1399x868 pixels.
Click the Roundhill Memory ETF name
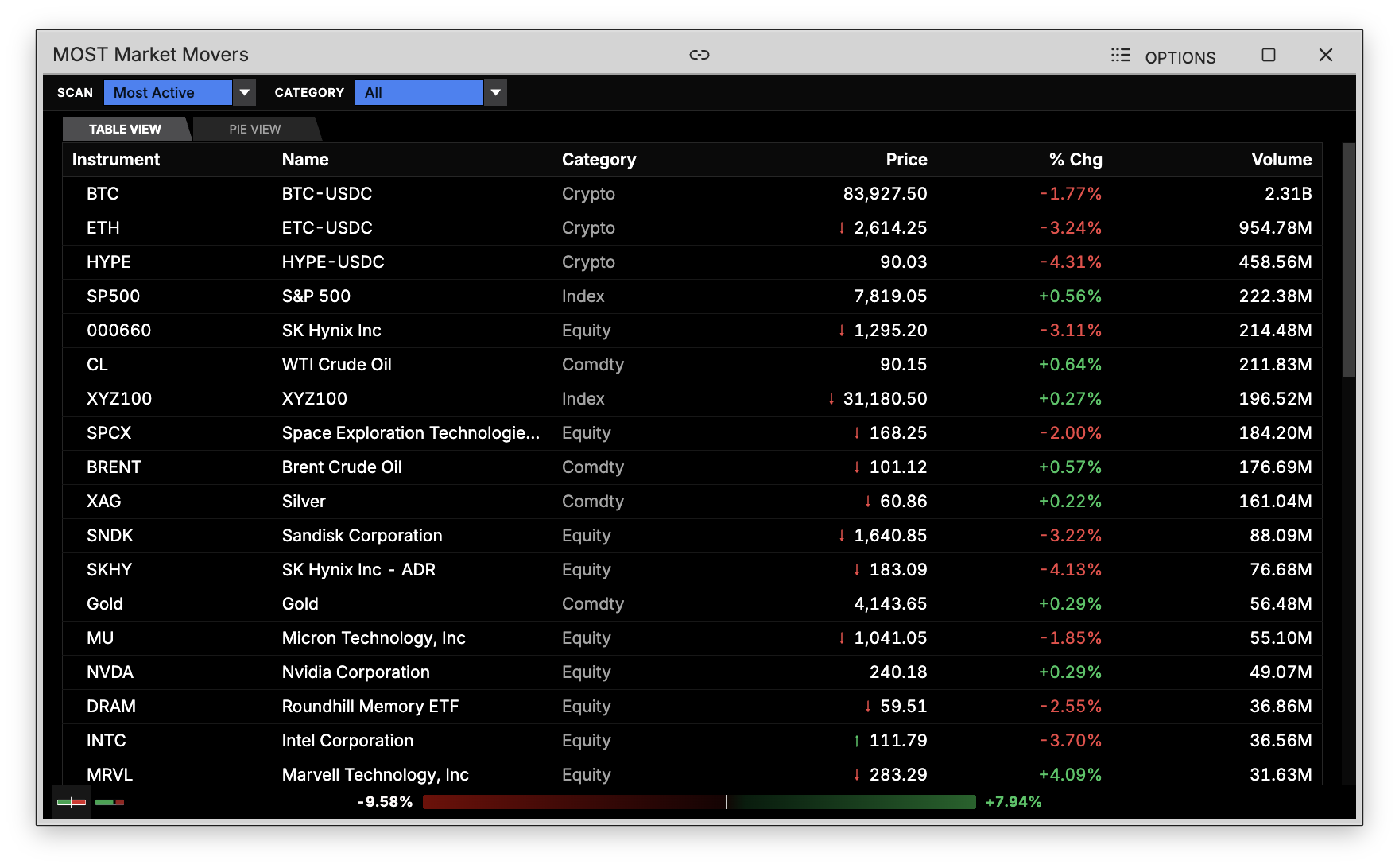370,707
